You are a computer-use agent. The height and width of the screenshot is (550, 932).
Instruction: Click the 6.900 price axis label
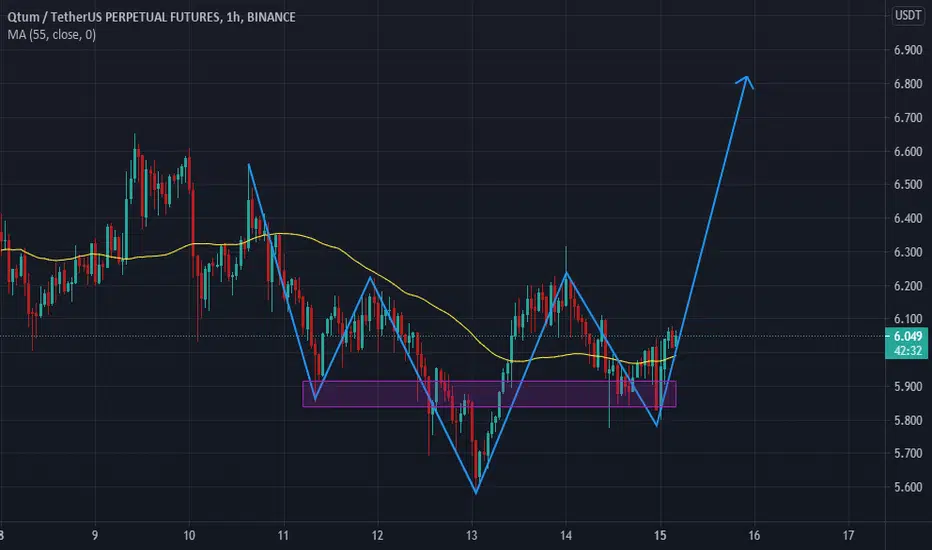point(908,51)
